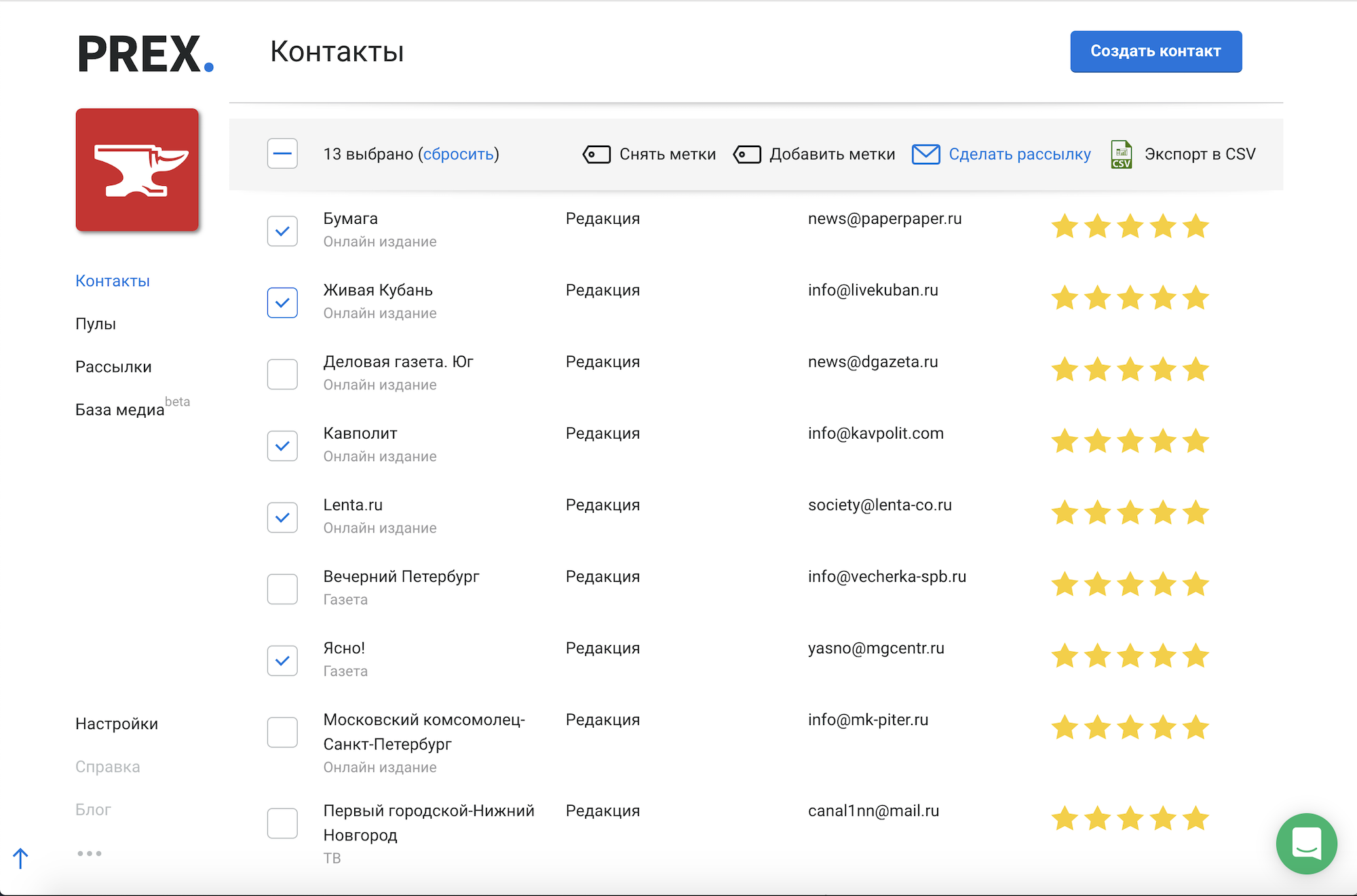The height and width of the screenshot is (896, 1357).
Task: Open Справка help link
Action: (x=108, y=766)
